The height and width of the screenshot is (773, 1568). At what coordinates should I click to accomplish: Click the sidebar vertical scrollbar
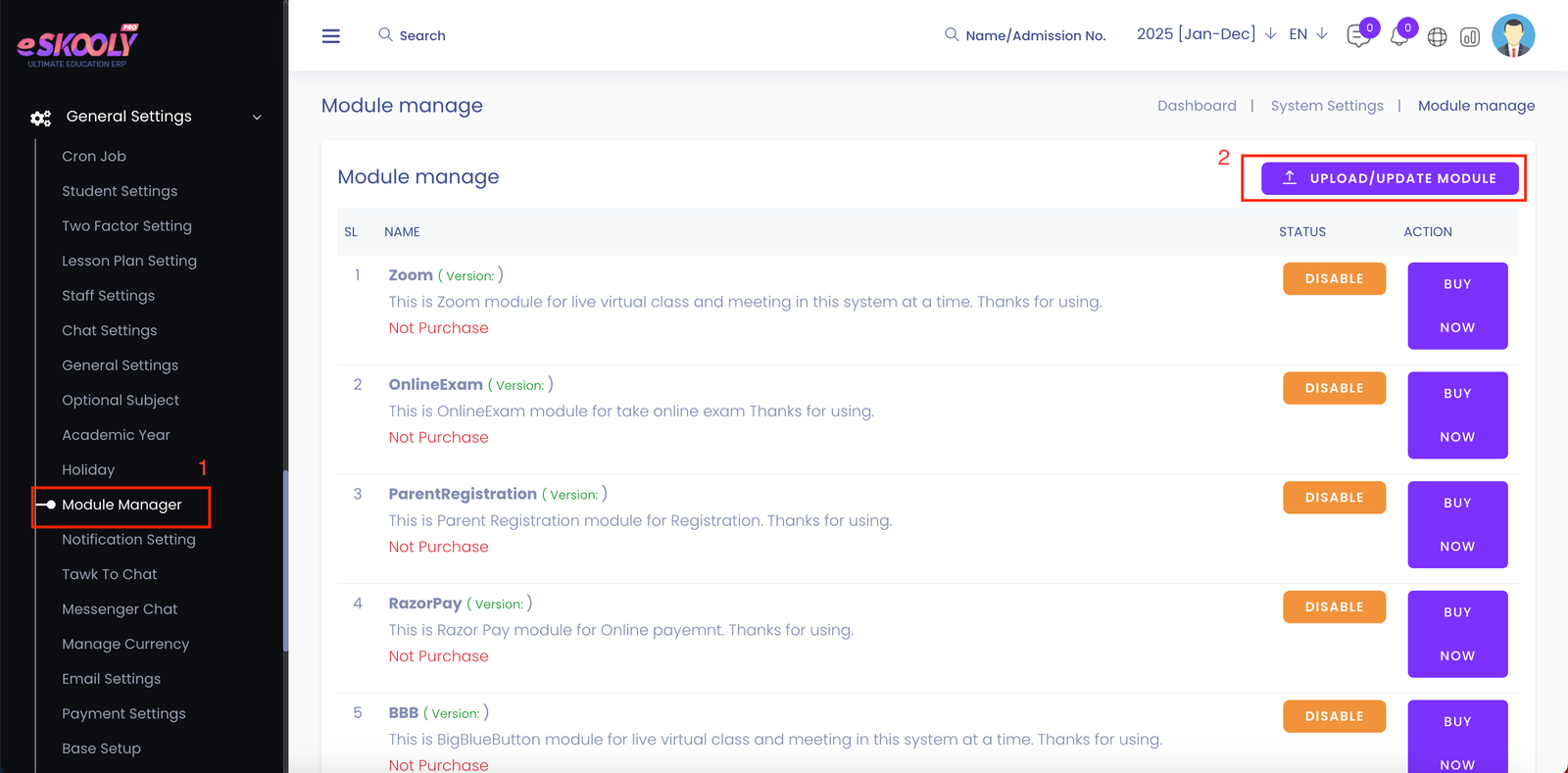[x=285, y=558]
